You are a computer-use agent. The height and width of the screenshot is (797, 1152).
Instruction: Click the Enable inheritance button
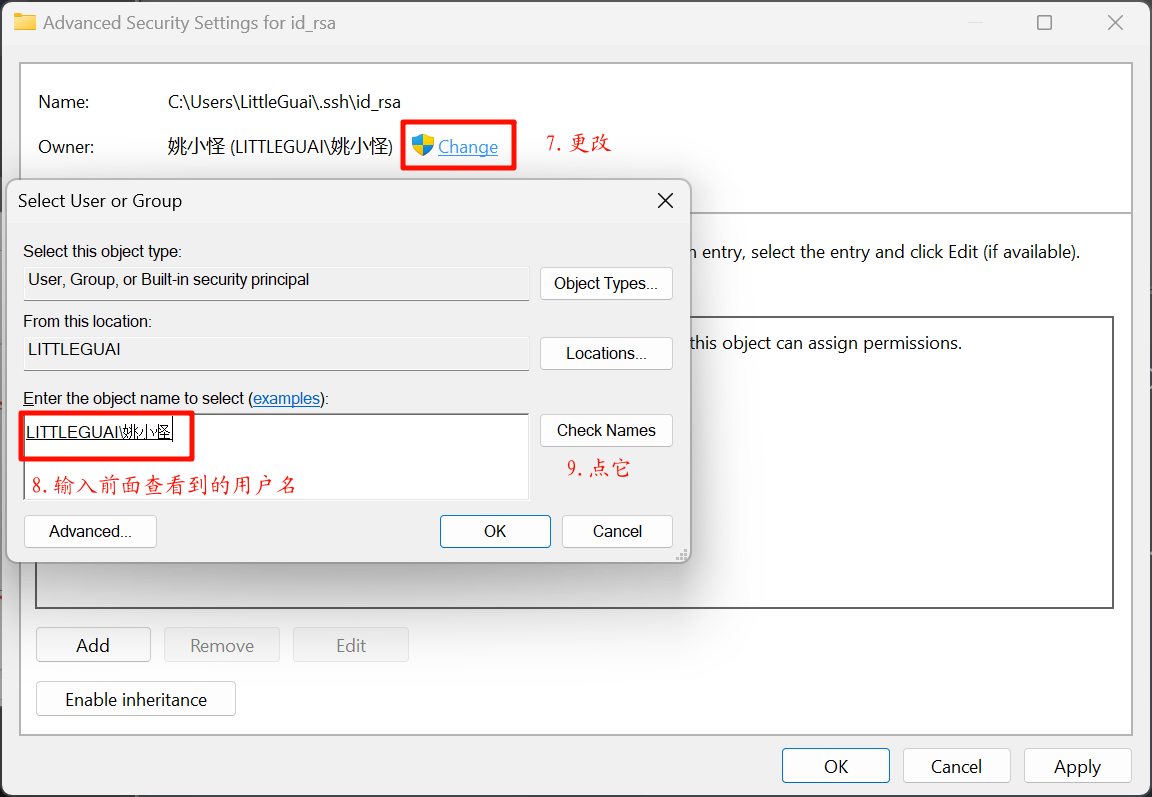136,699
